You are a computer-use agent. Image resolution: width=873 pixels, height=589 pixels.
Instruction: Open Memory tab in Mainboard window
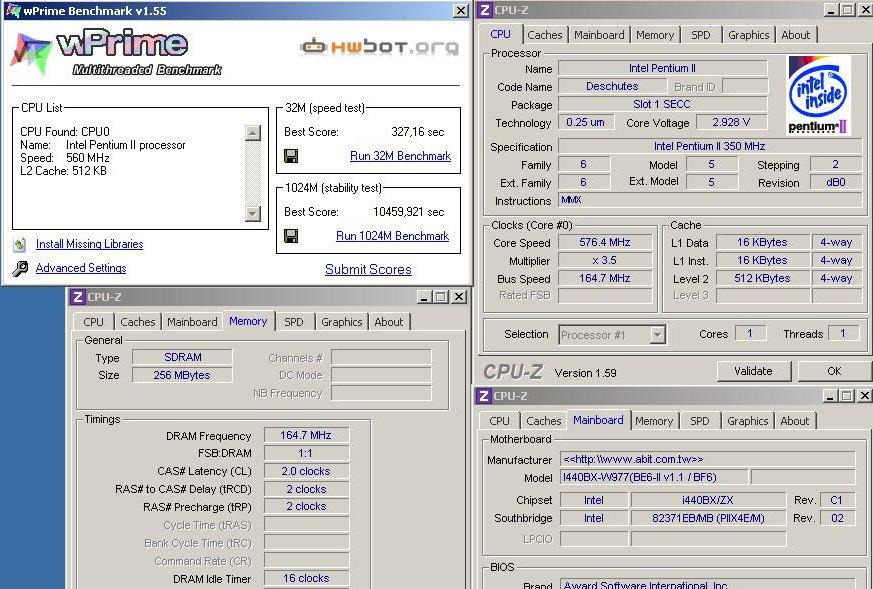coord(654,421)
